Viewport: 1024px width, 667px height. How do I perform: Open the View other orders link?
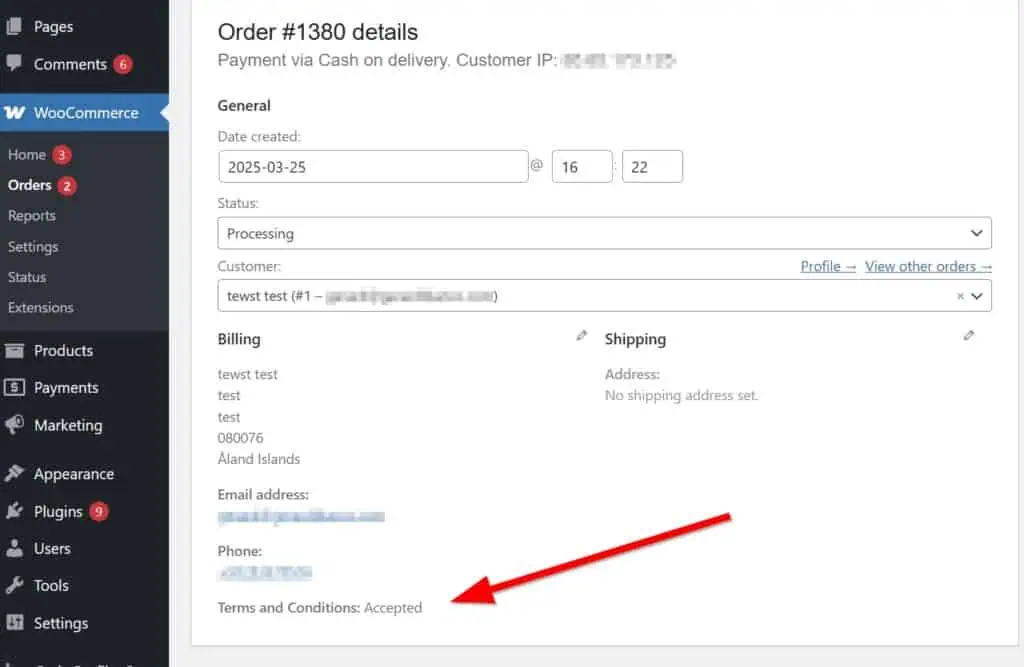pos(928,267)
